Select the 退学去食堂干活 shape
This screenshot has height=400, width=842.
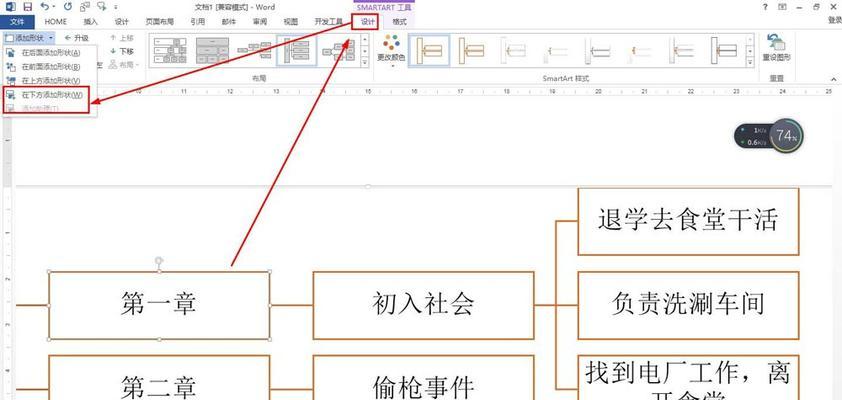688,221
